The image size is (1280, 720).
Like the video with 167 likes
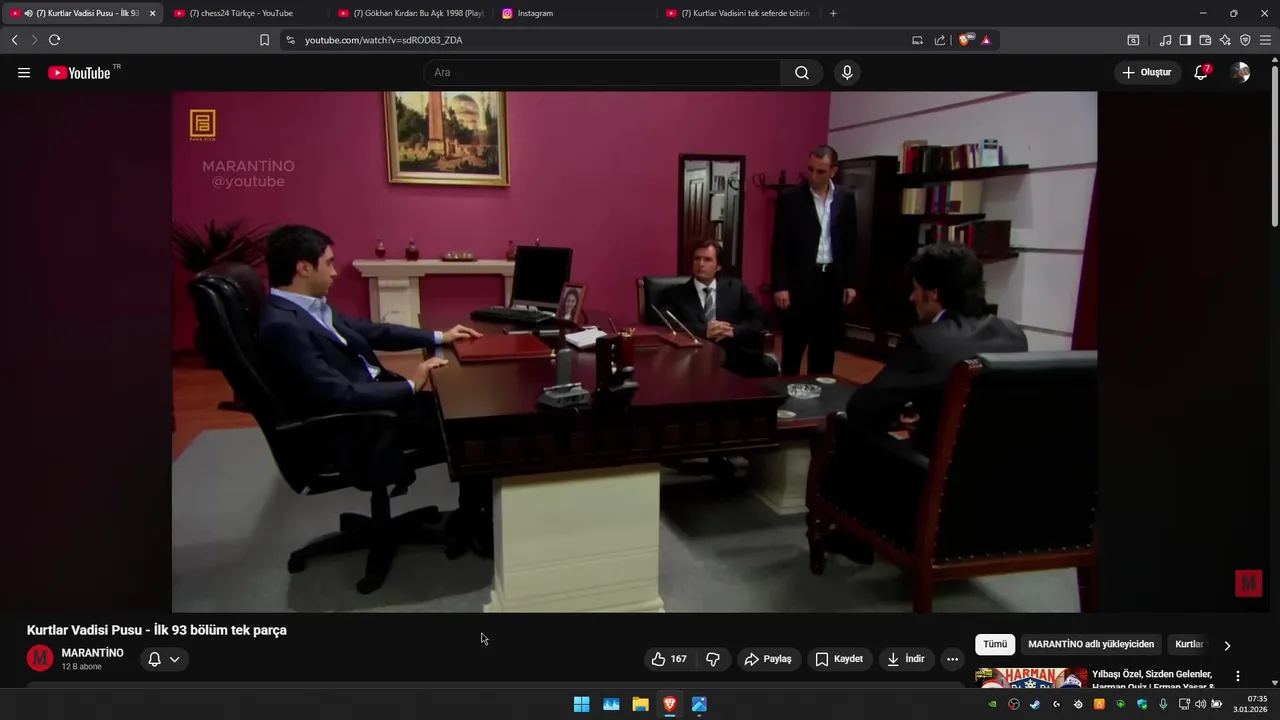pyautogui.click(x=670, y=659)
